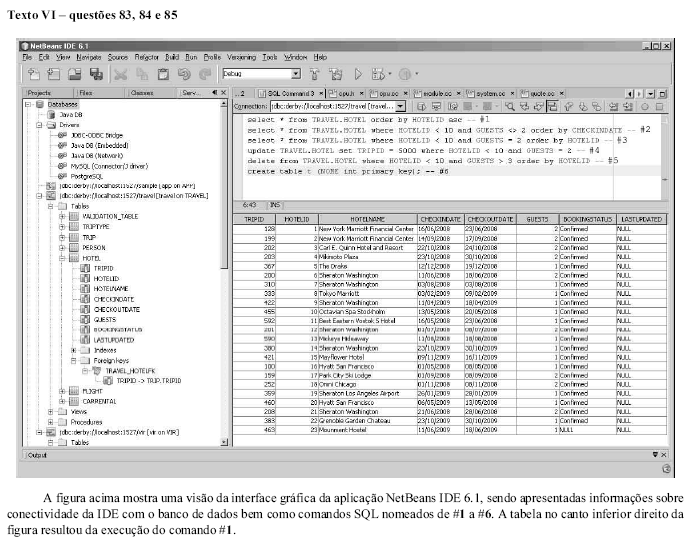Expand the Indexes folder node
This screenshot has width=692, height=538.
[x=74, y=350]
